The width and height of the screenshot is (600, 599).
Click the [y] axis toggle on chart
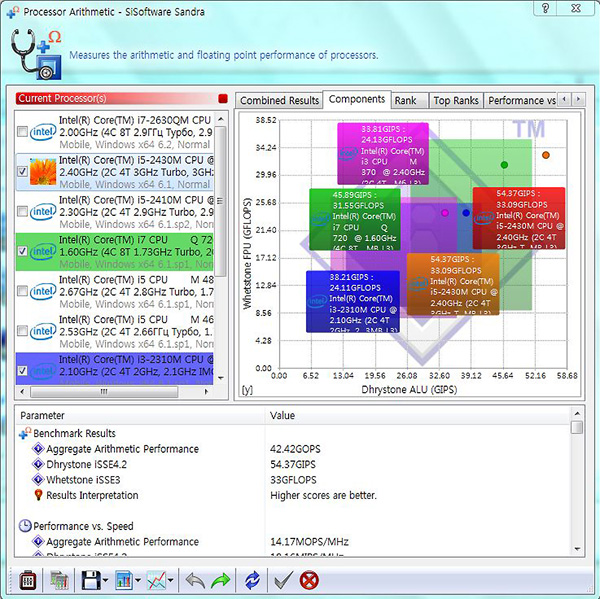[x=247, y=390]
